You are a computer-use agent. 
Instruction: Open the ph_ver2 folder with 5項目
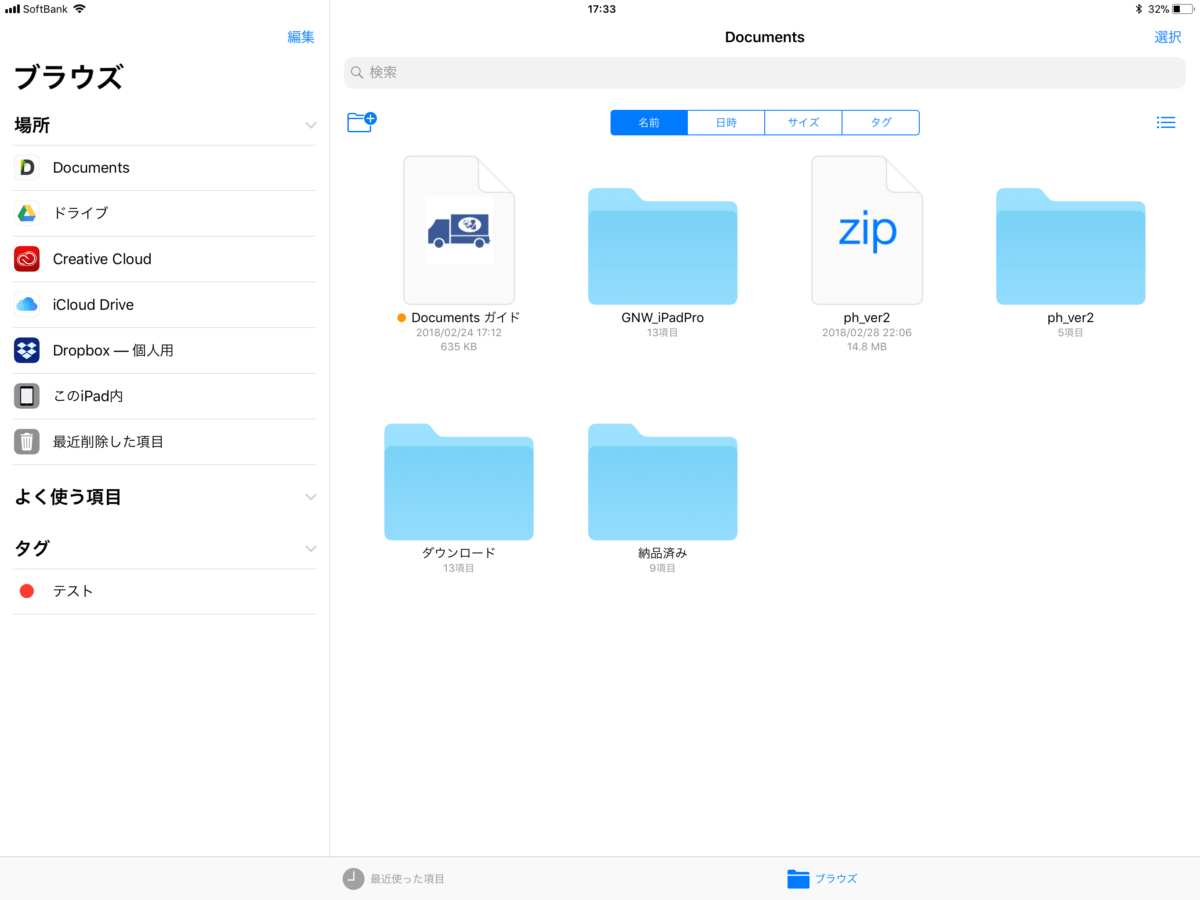click(x=1071, y=246)
